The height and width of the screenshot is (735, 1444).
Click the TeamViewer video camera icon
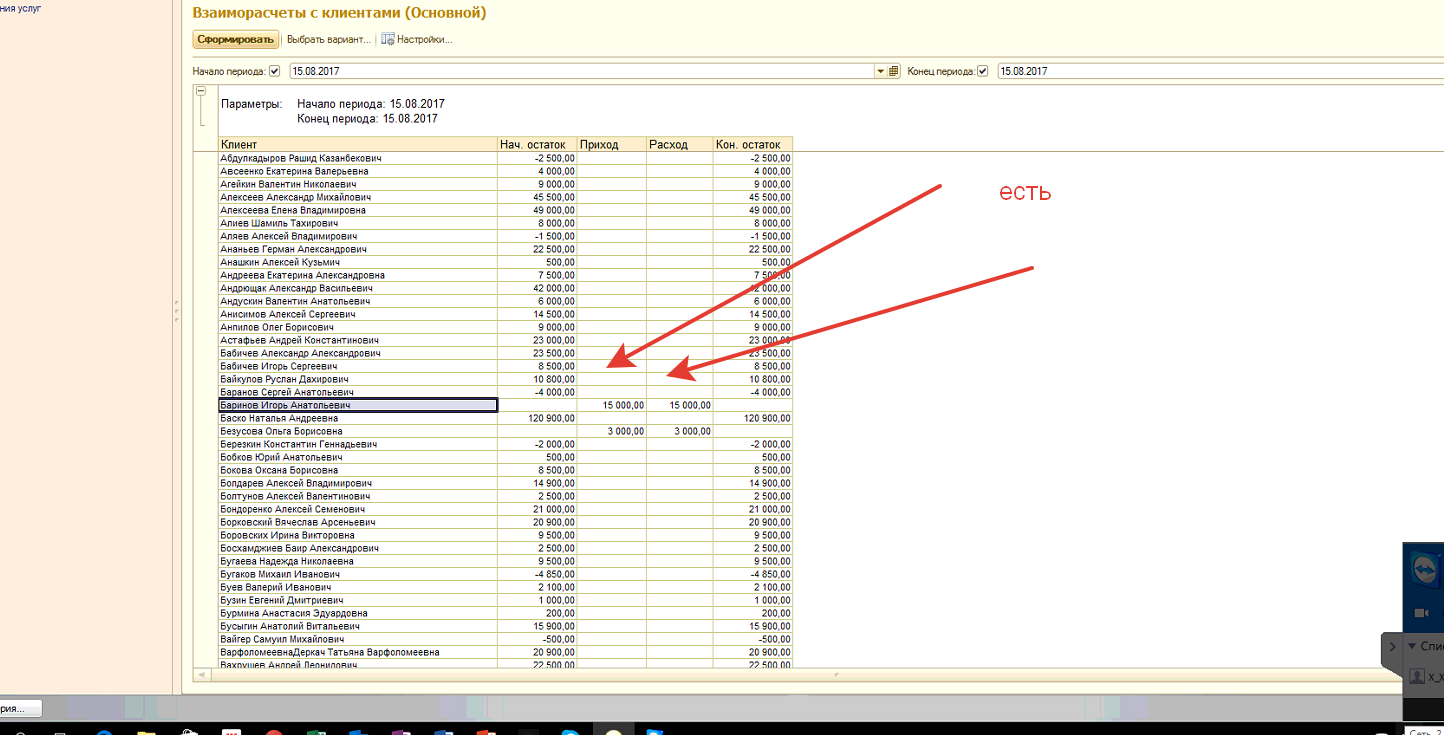point(1419,612)
